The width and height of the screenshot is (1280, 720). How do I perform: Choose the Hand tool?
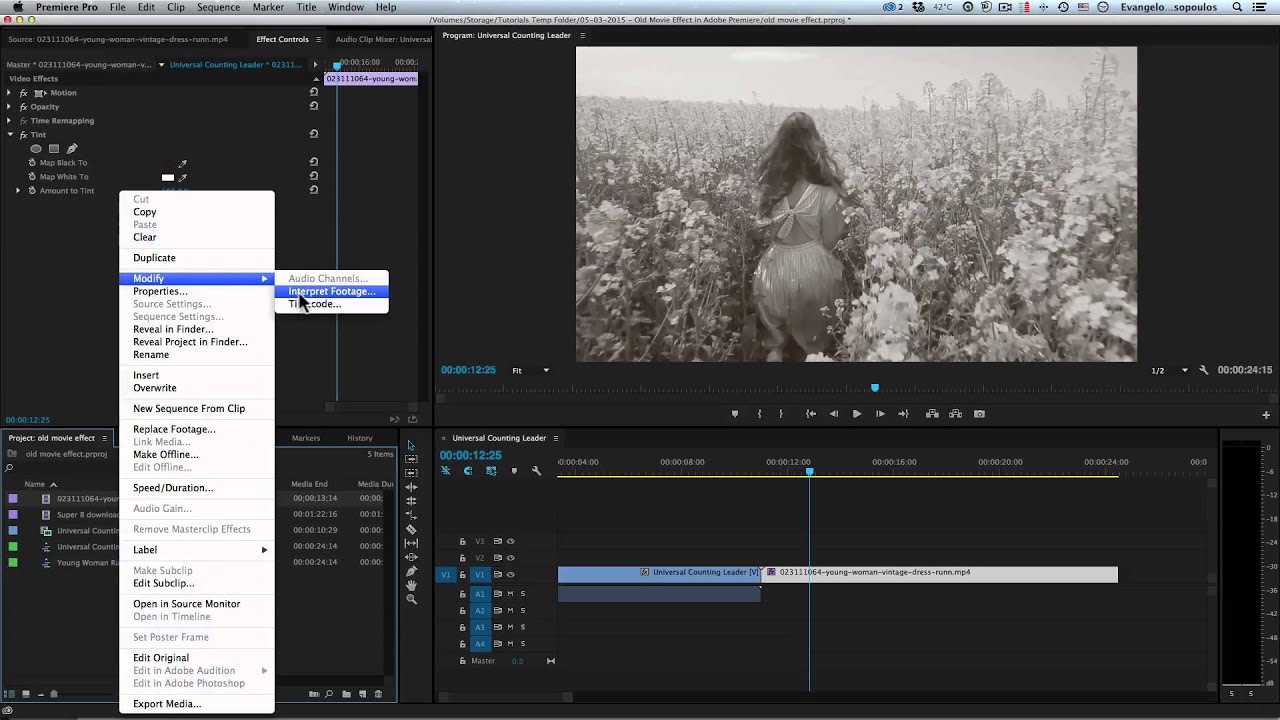click(411, 585)
